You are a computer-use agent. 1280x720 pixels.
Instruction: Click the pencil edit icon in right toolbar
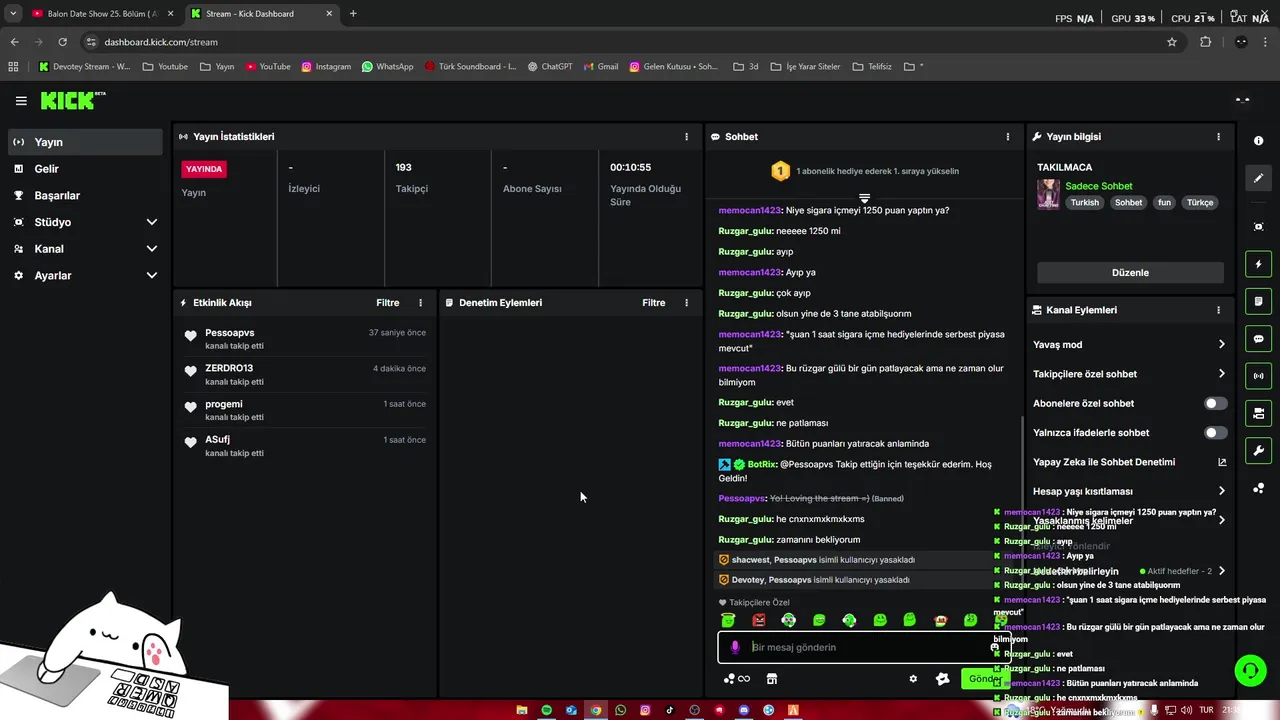1258,178
